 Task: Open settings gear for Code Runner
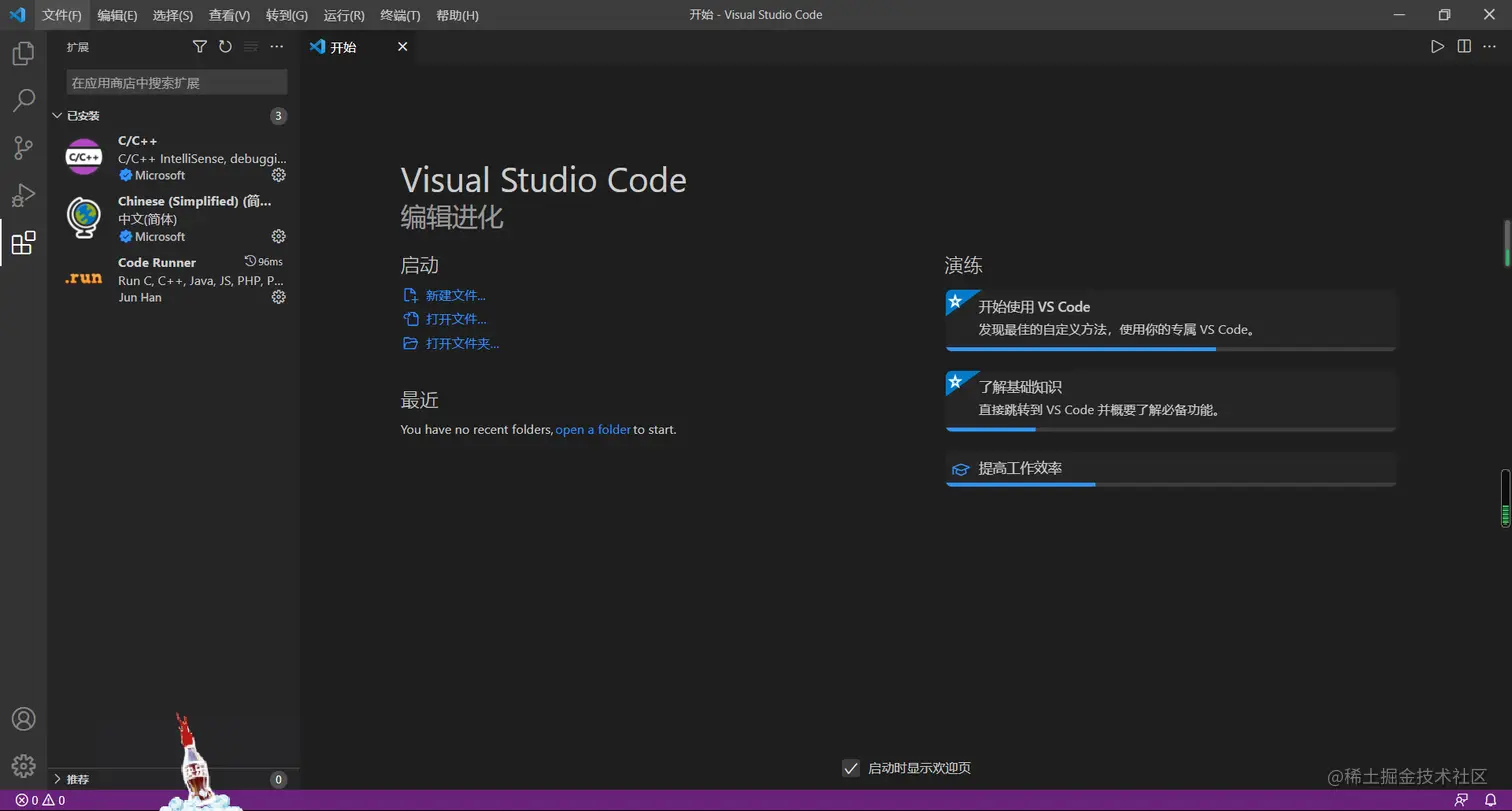[279, 297]
